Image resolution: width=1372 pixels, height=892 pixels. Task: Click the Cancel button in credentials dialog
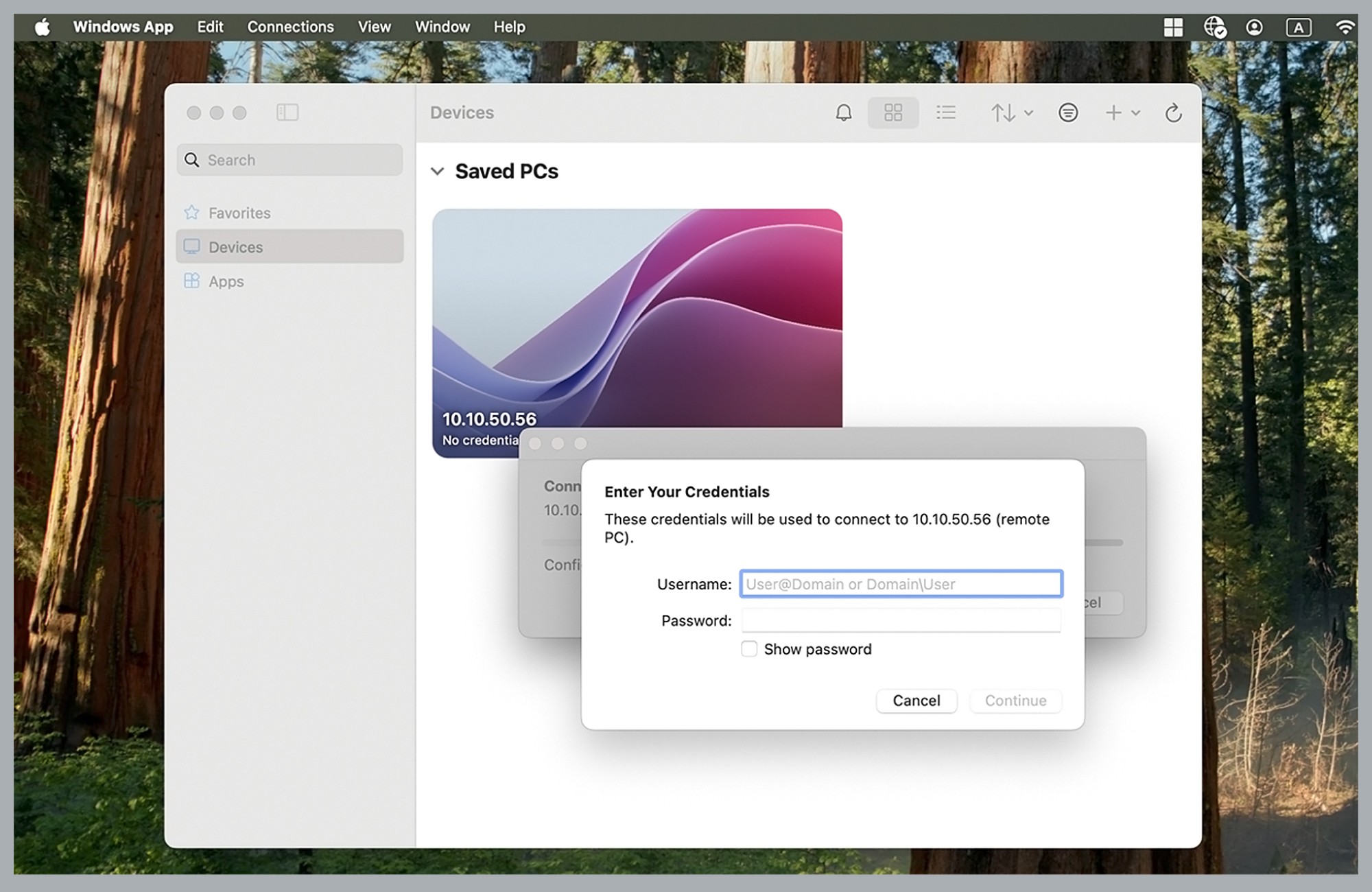click(916, 701)
